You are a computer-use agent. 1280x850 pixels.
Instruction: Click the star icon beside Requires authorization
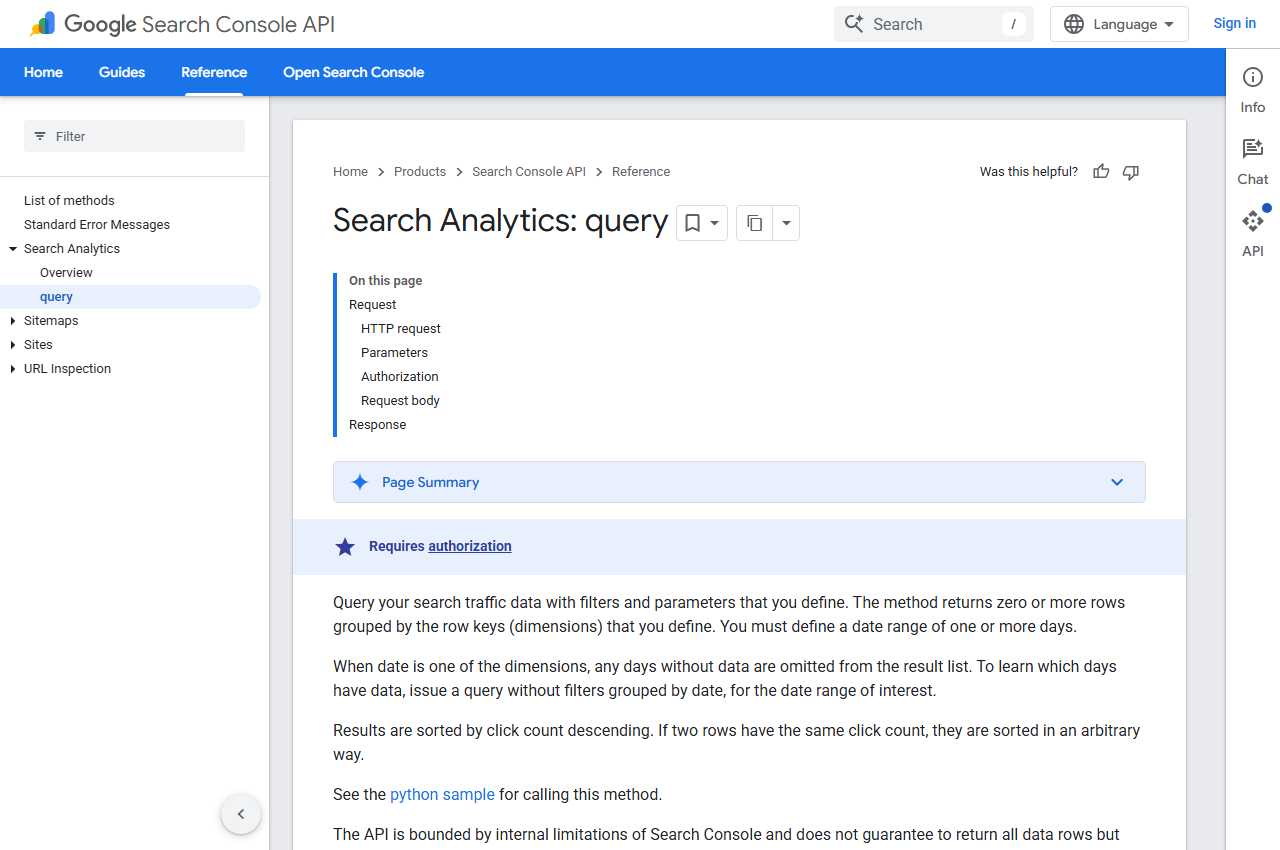tap(345, 547)
